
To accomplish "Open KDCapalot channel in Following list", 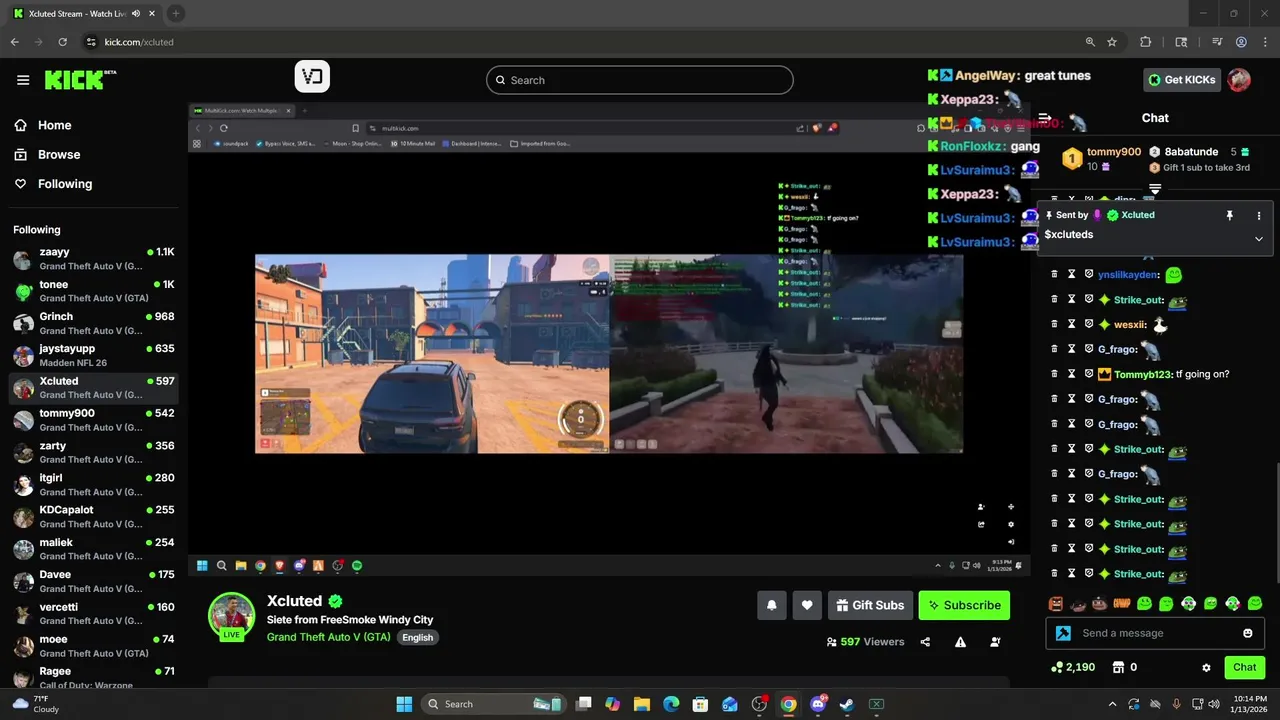I will (x=94, y=516).
